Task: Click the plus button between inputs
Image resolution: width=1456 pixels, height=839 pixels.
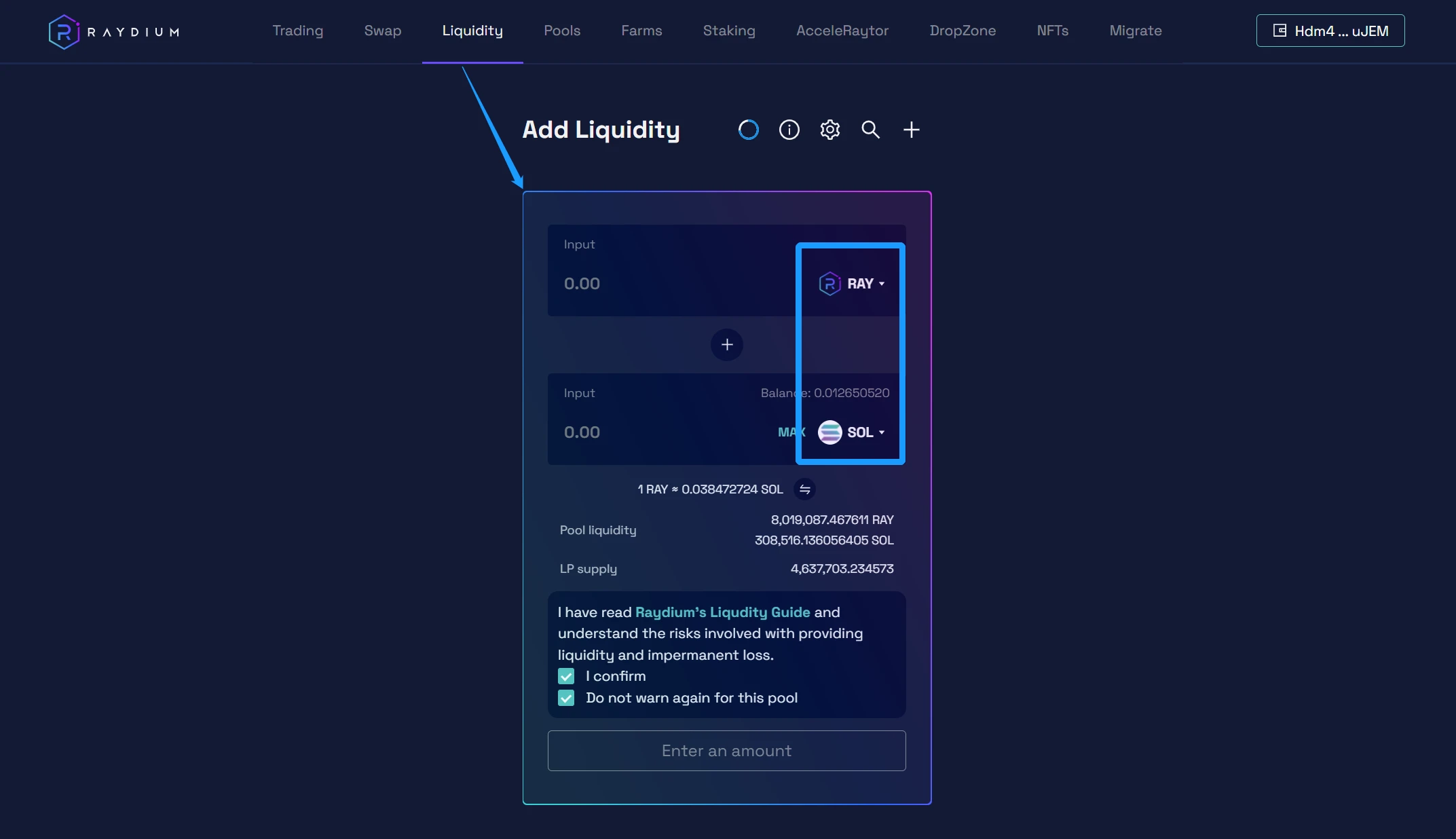Action: click(727, 344)
